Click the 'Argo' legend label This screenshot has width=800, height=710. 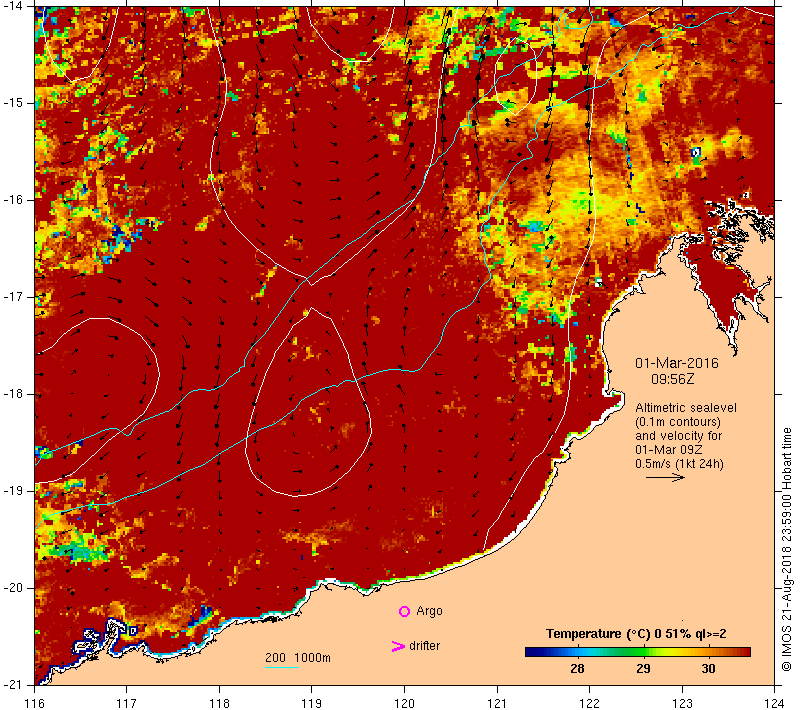[429, 611]
